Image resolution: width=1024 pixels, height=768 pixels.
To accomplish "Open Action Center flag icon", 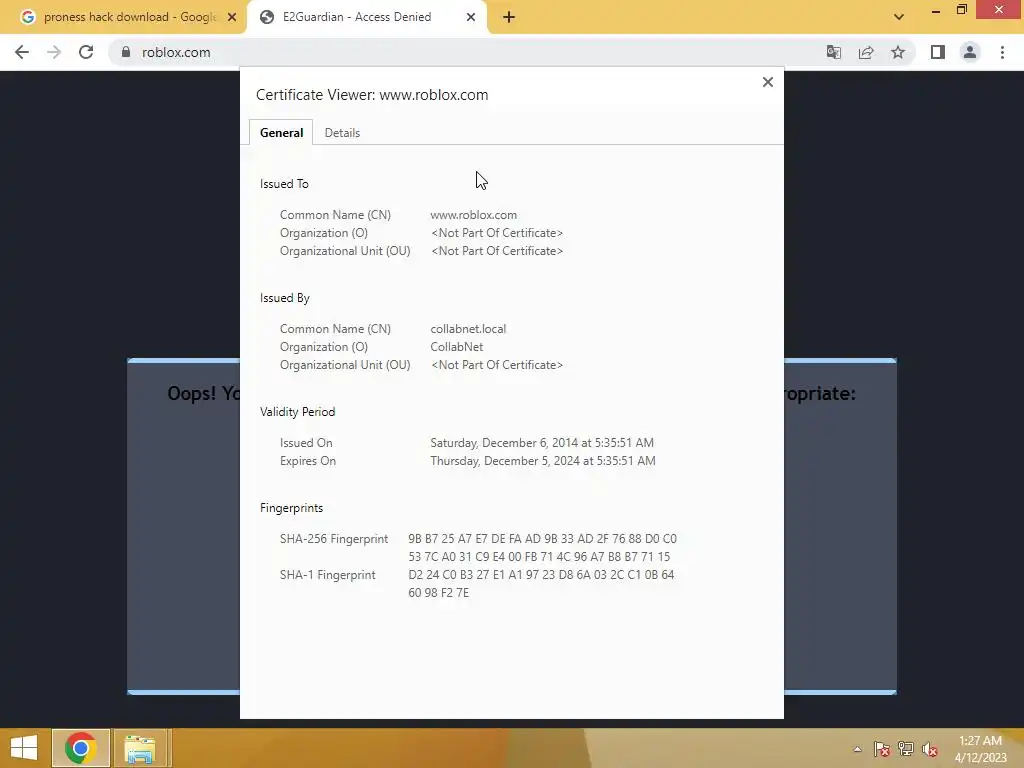I will click(882, 748).
